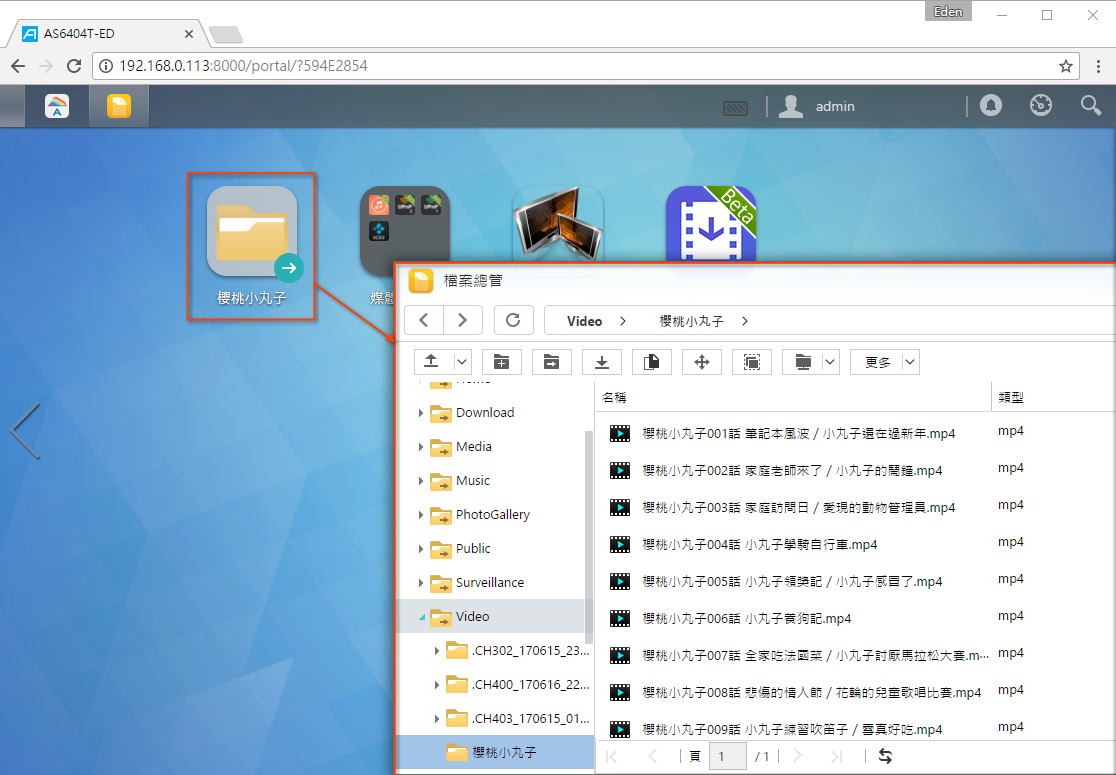The width and height of the screenshot is (1116, 775).
Task: Click the page number input field
Action: (727, 756)
